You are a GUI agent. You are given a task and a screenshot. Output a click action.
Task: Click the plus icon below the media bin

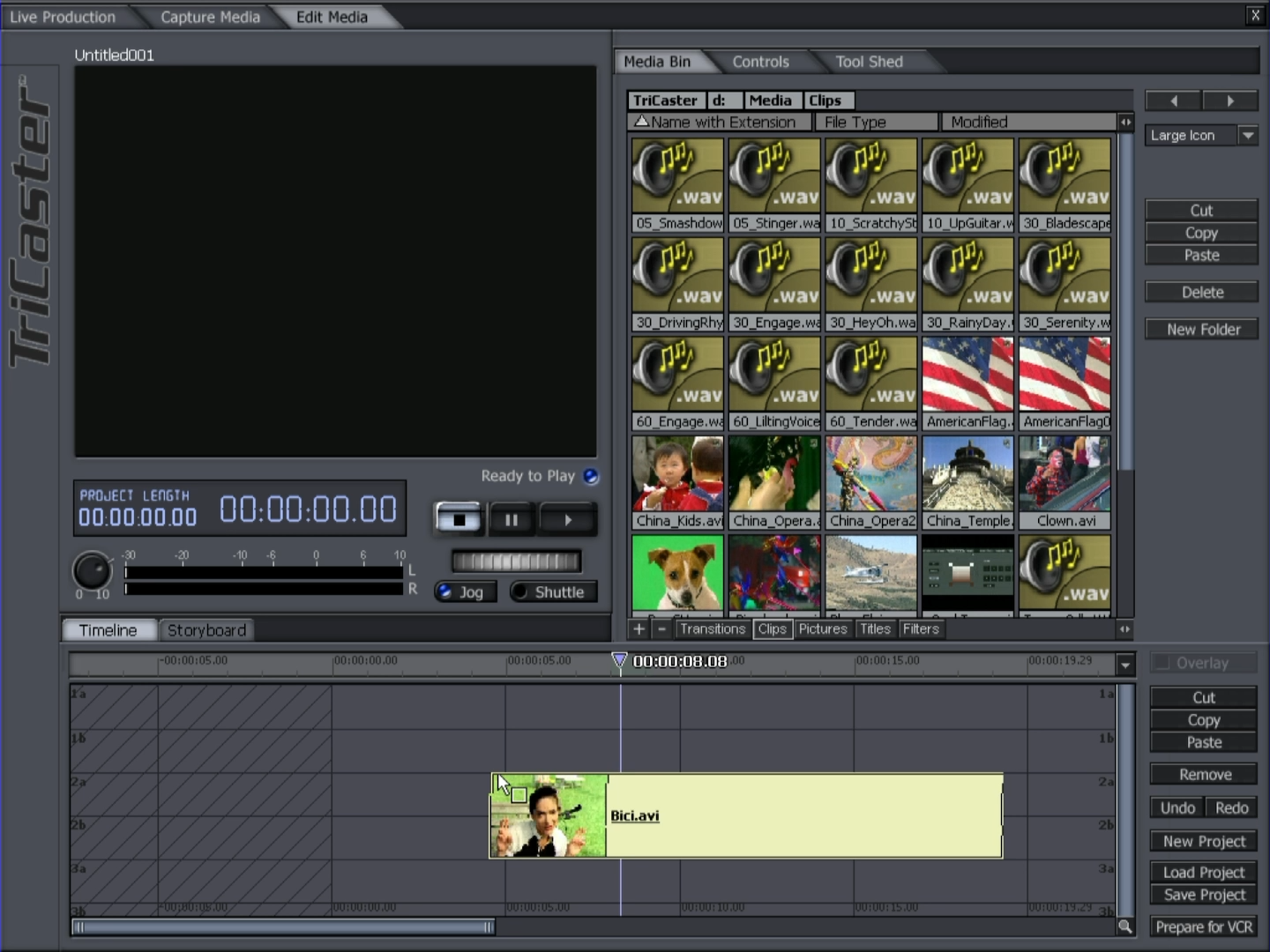(x=639, y=628)
